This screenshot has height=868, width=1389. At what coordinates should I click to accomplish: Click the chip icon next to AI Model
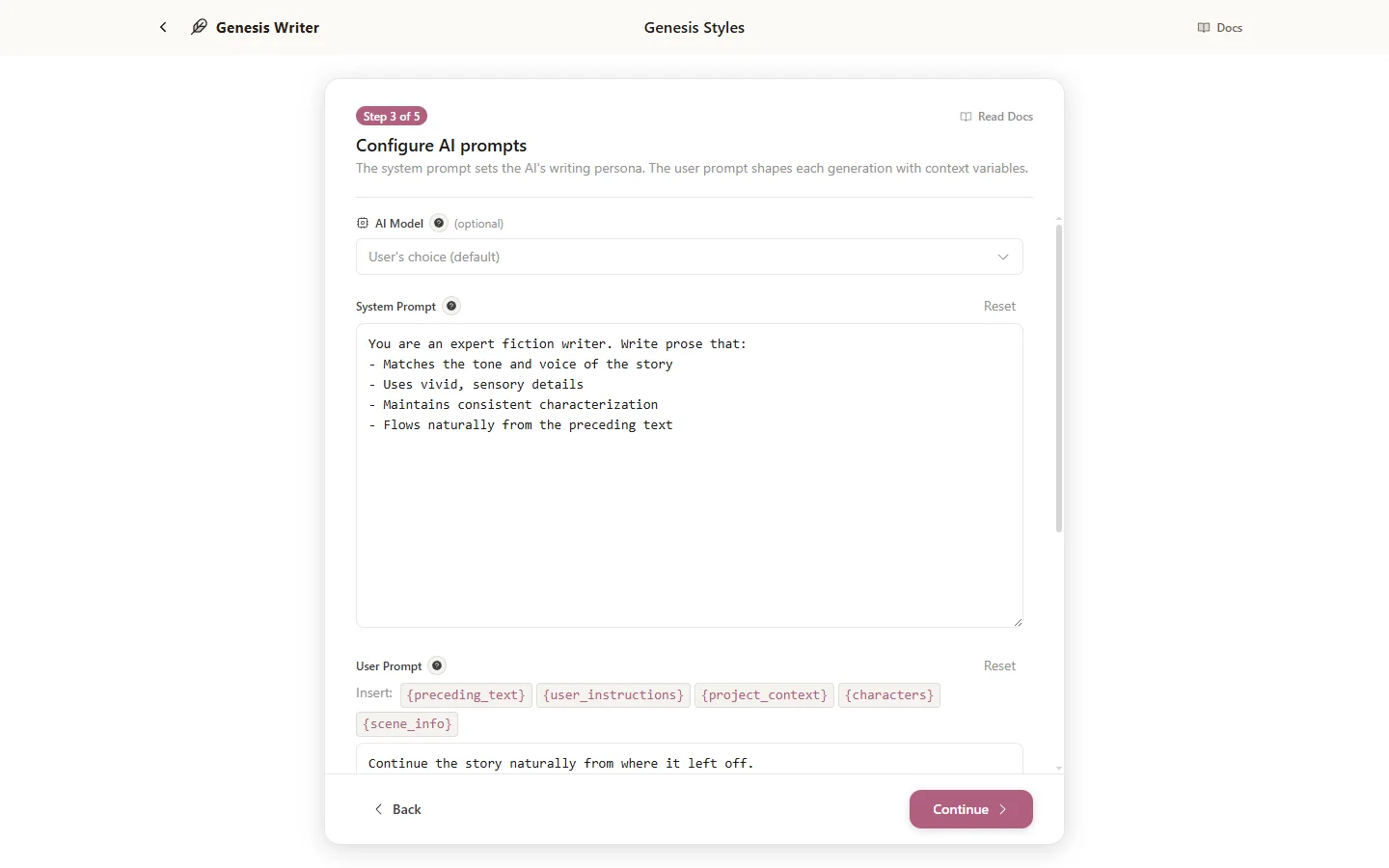coord(362,223)
